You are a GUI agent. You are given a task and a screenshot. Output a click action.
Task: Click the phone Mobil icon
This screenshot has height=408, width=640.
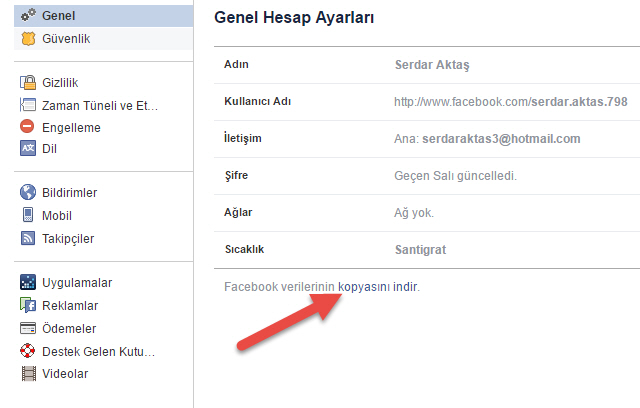tap(28, 215)
